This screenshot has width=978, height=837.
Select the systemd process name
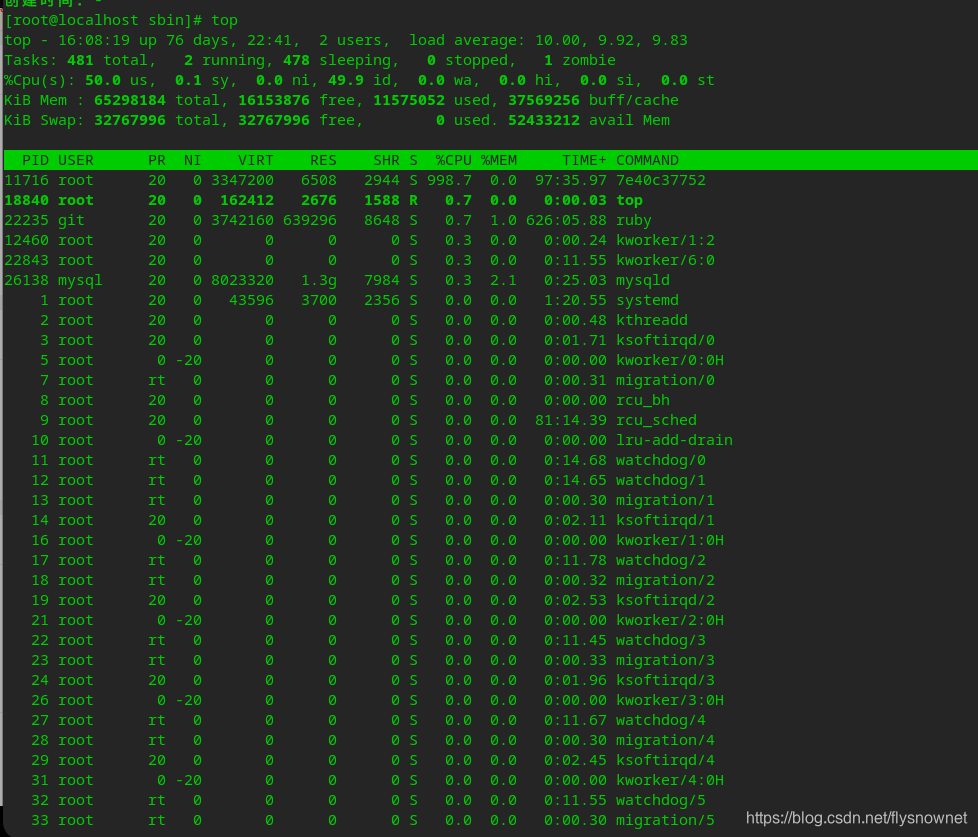pyautogui.click(x=647, y=300)
